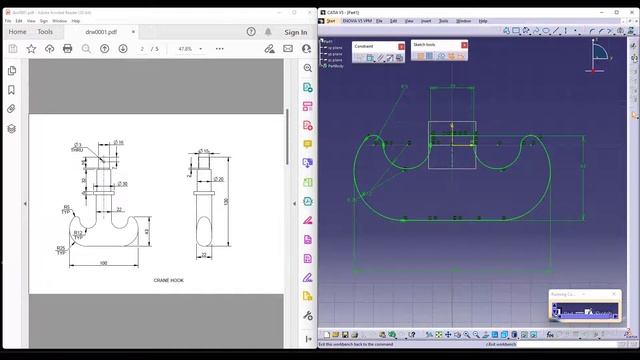Save the PDF with the floppy icon

coord(13,49)
